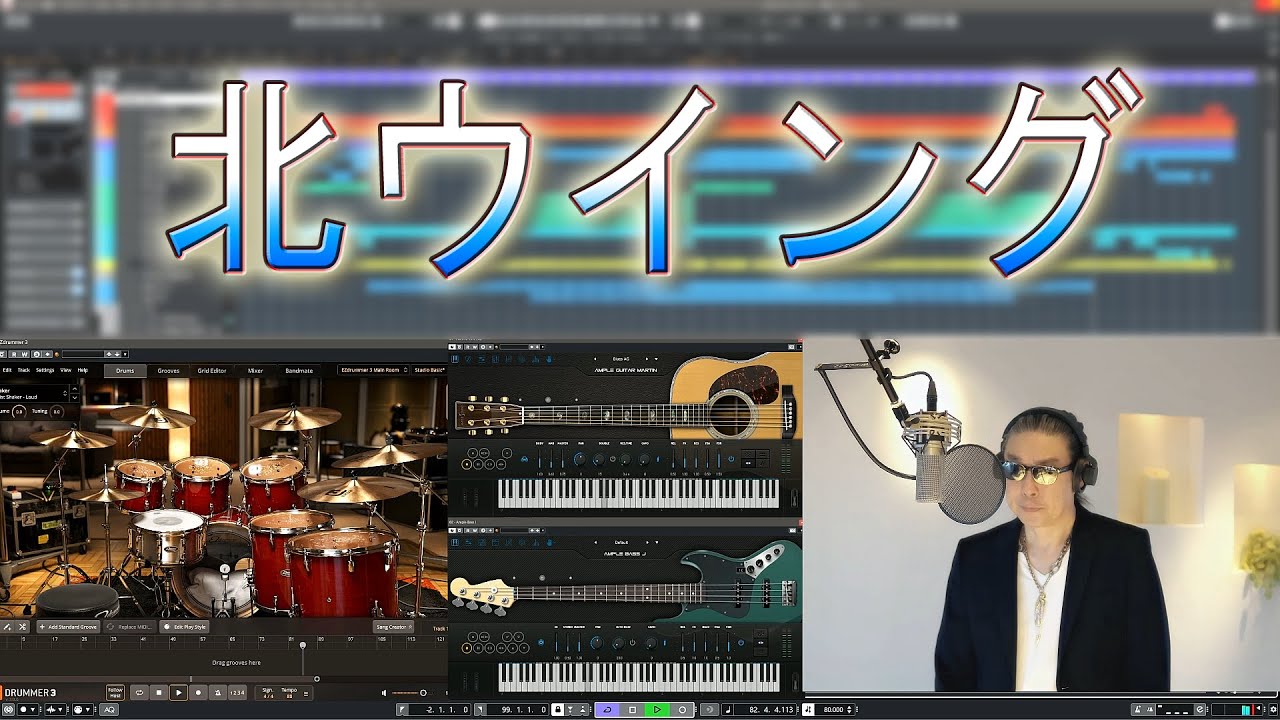Select the next preset arrow in Ample Guitar Martin
This screenshot has width=1280, height=720.
coord(647,359)
